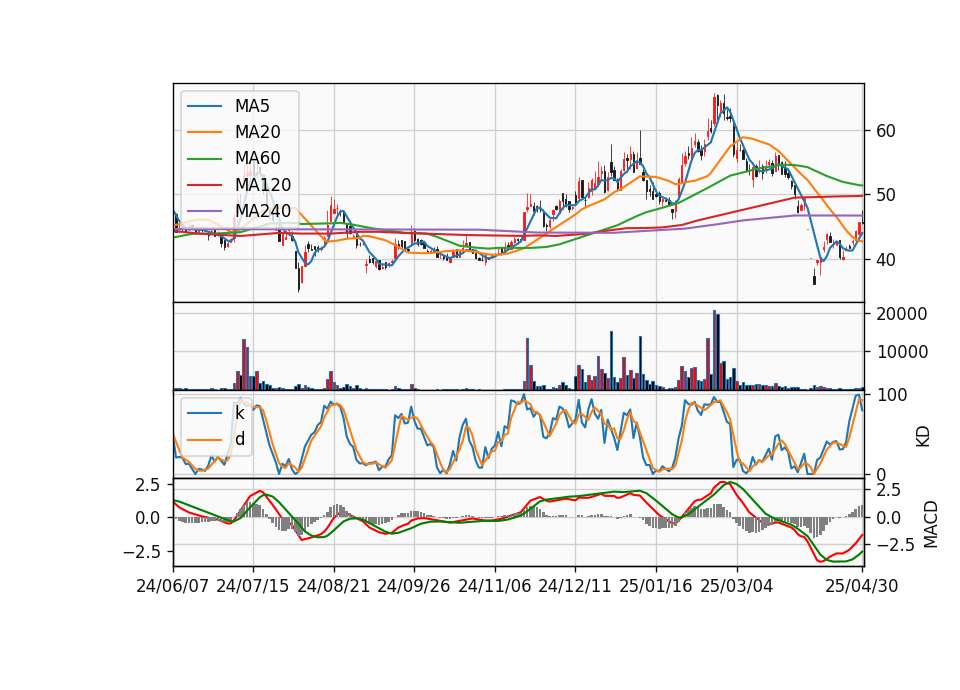
Task: Click the KD axis value 100
Action: pyautogui.click(x=891, y=395)
